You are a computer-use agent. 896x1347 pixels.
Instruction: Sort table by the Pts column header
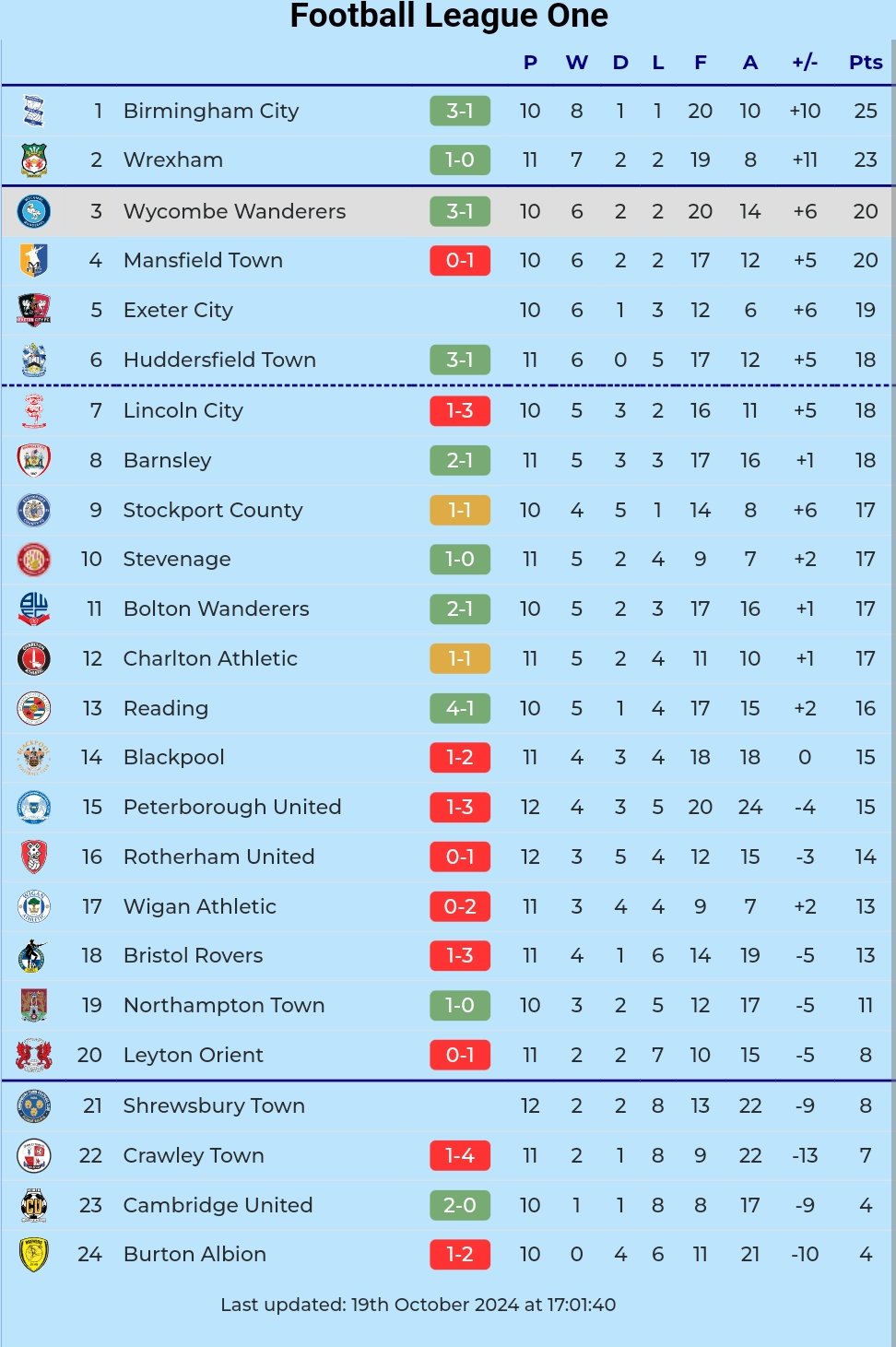(x=866, y=63)
